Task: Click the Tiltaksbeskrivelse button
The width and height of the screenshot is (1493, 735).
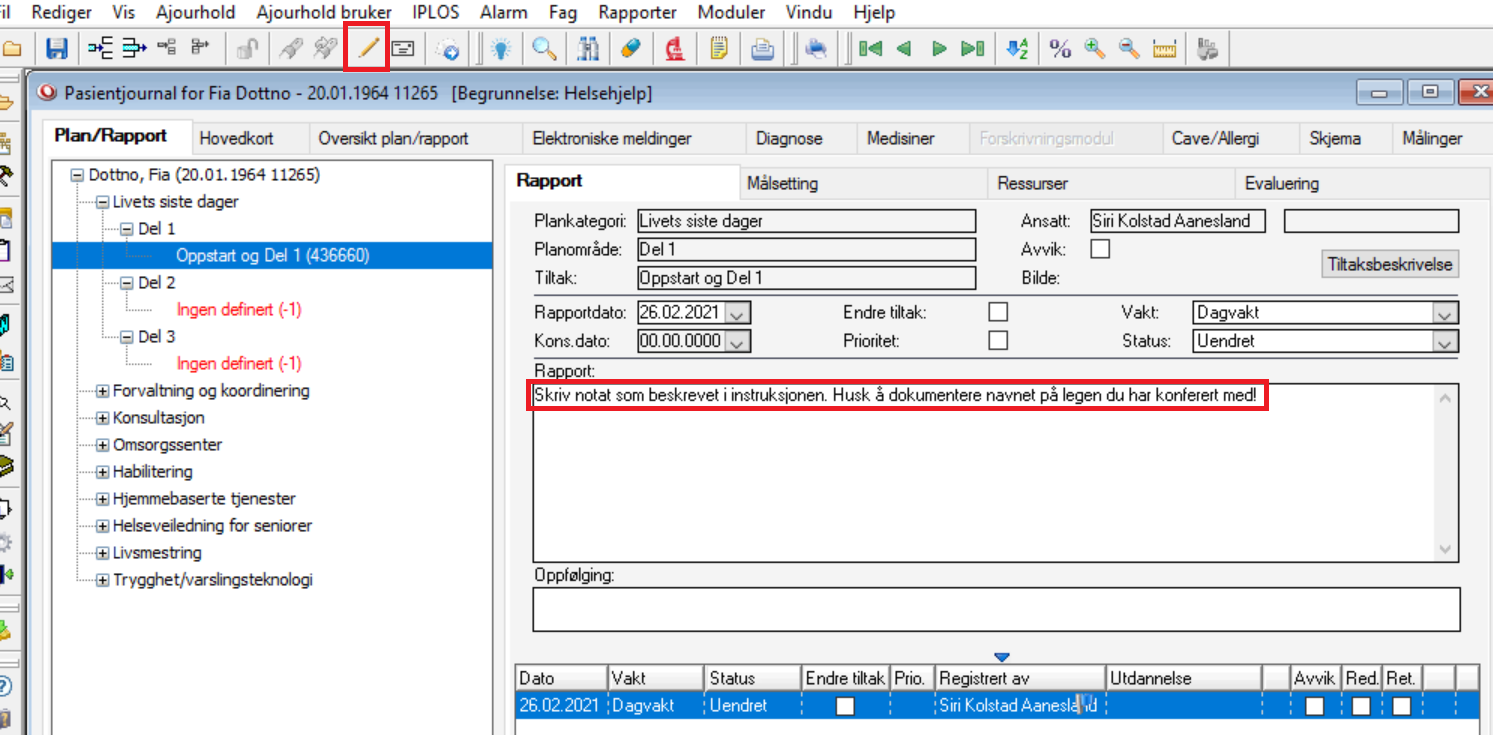Action: [1389, 265]
